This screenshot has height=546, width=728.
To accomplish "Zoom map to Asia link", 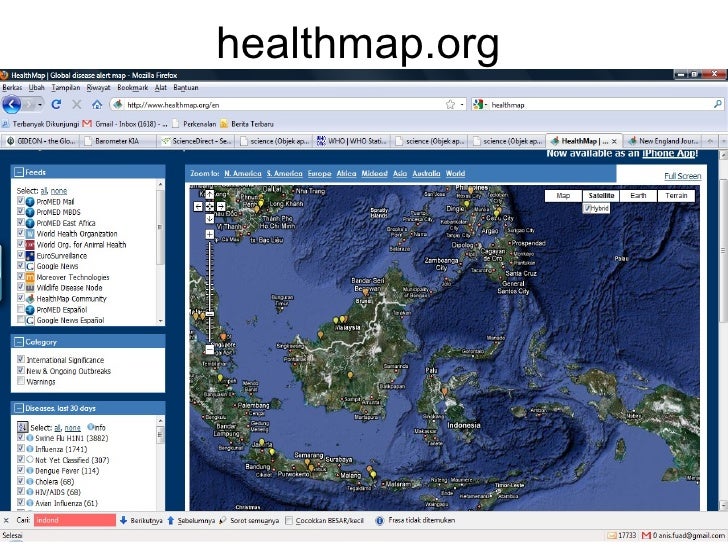I will (x=400, y=173).
